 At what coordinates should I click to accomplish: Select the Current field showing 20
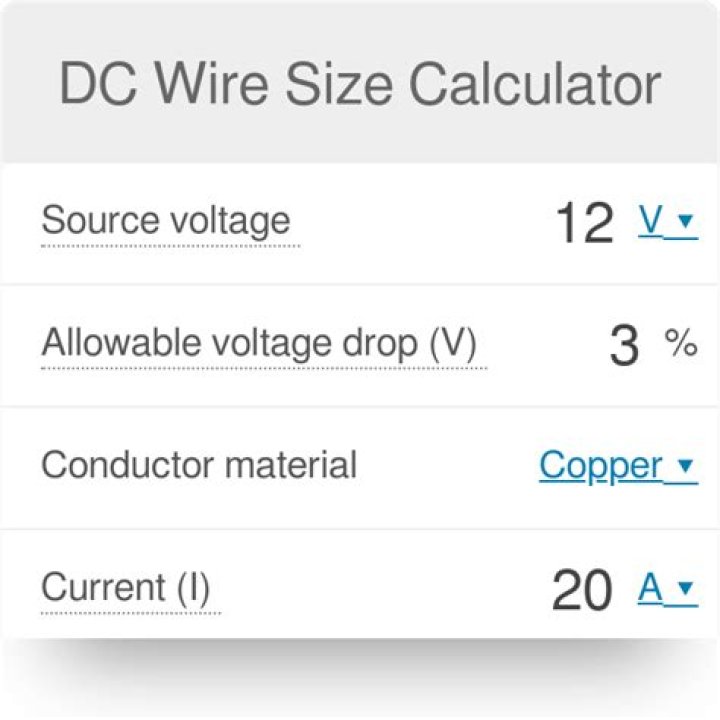point(581,590)
